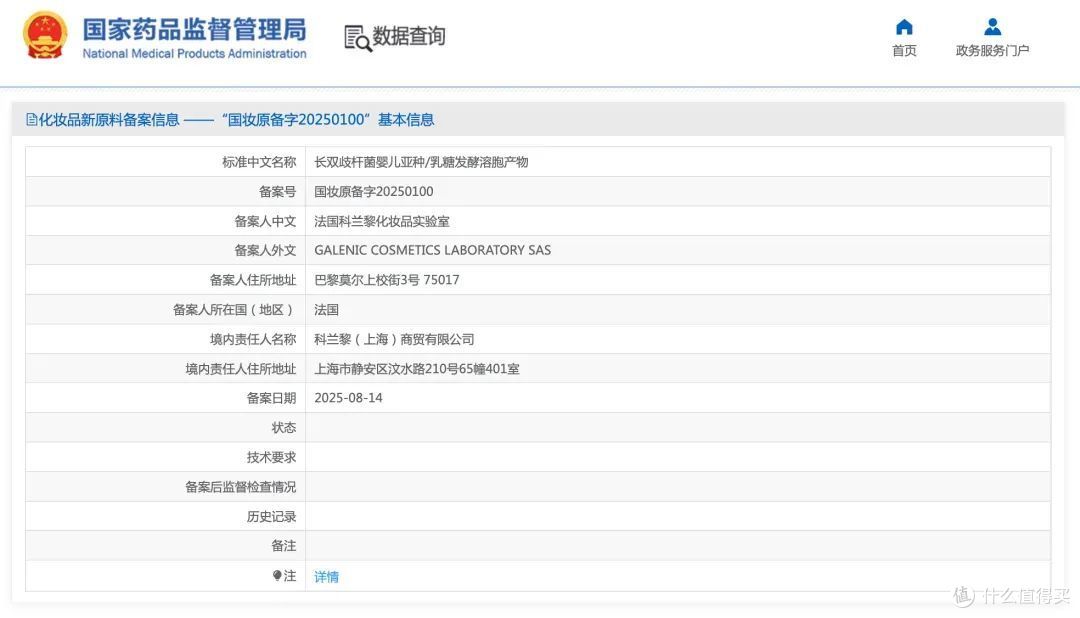Open the 数据查询 search icon
This screenshot has height=618, width=1080.
coord(357,39)
